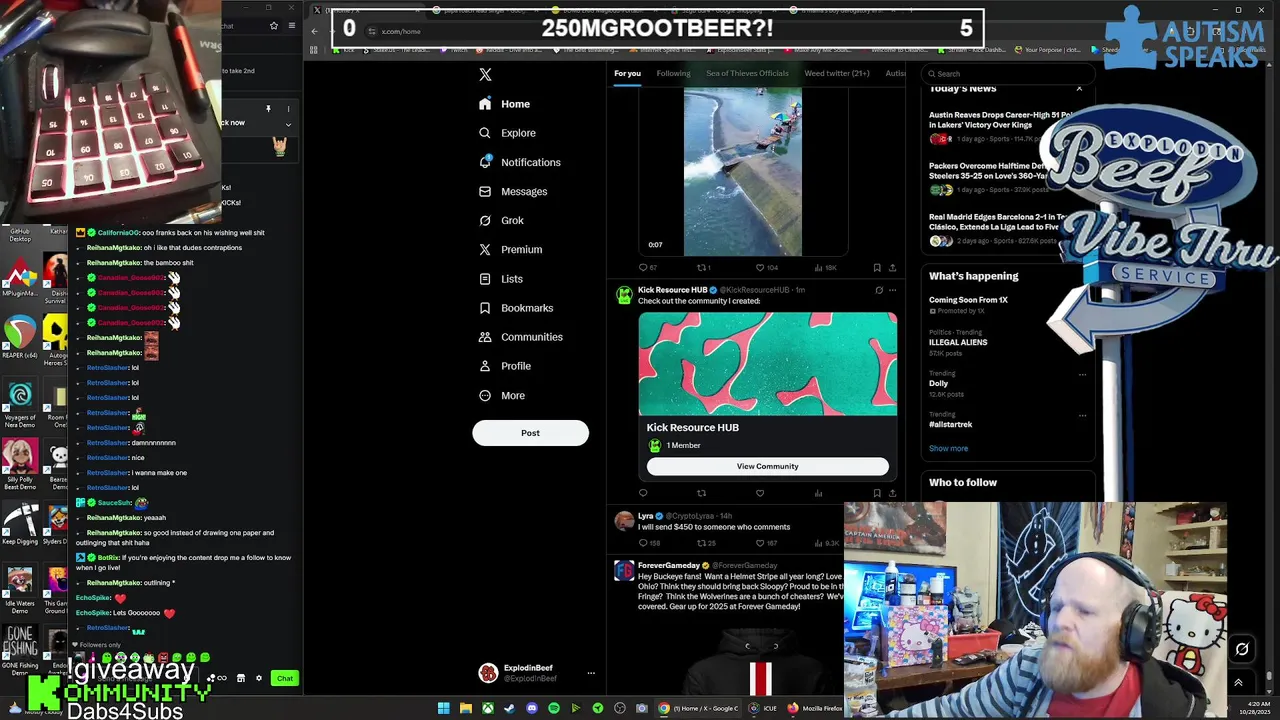Viewport: 1280px width, 720px height.
Task: Switch to Sea of Thieves Officials tab
Action: 747,73
